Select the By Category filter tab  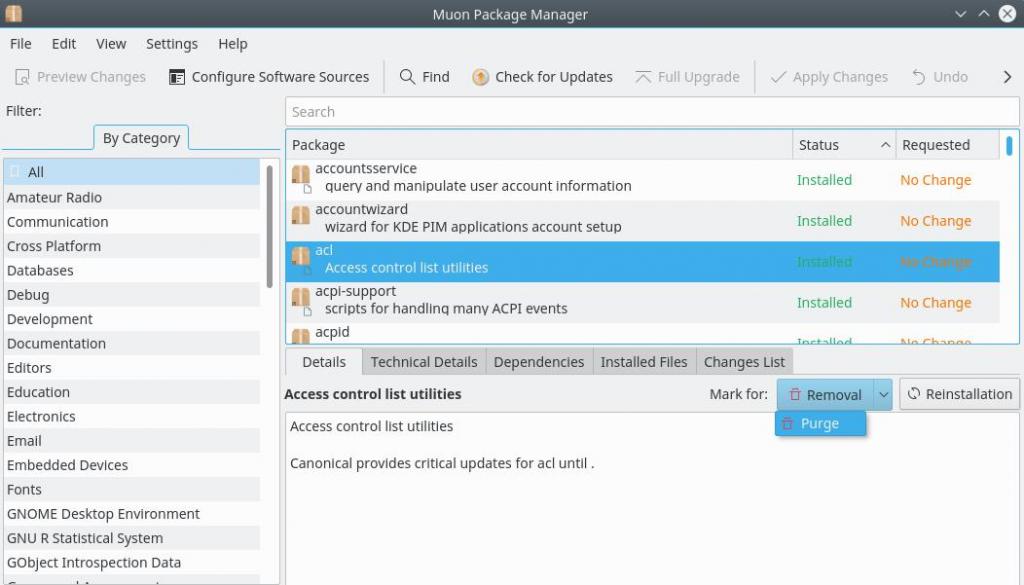coord(141,138)
